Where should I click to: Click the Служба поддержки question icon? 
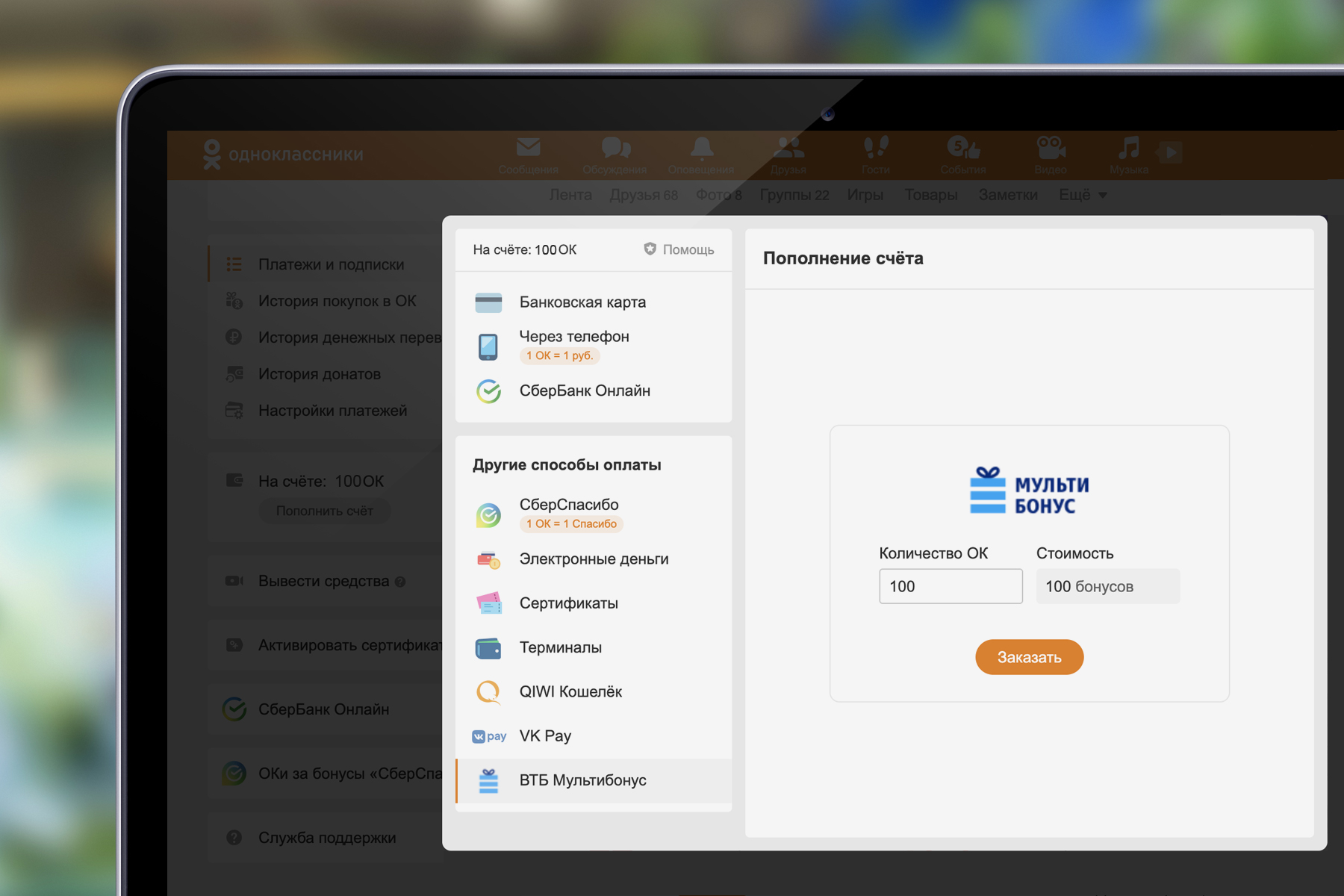click(234, 838)
